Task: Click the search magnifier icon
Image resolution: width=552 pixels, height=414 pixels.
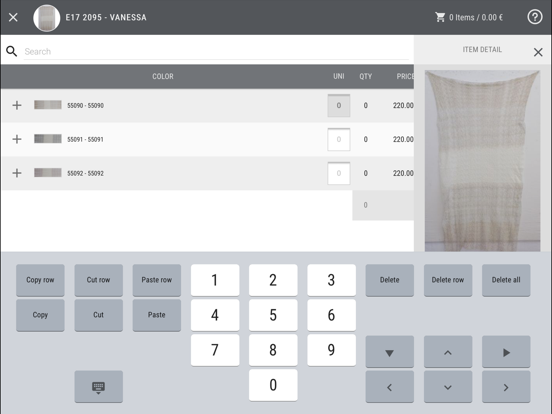Action: [x=12, y=51]
